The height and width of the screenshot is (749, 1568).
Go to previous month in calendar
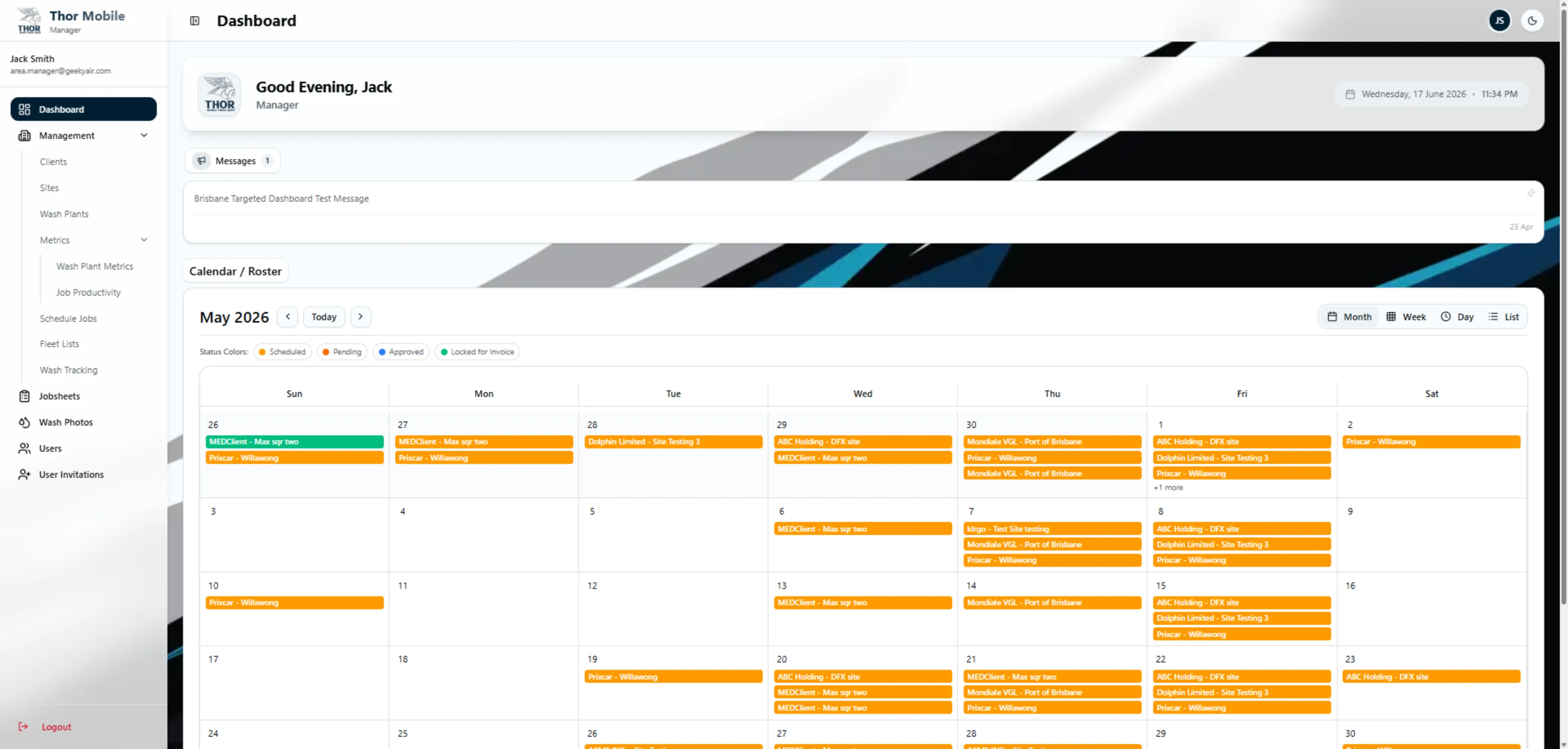[x=288, y=317]
